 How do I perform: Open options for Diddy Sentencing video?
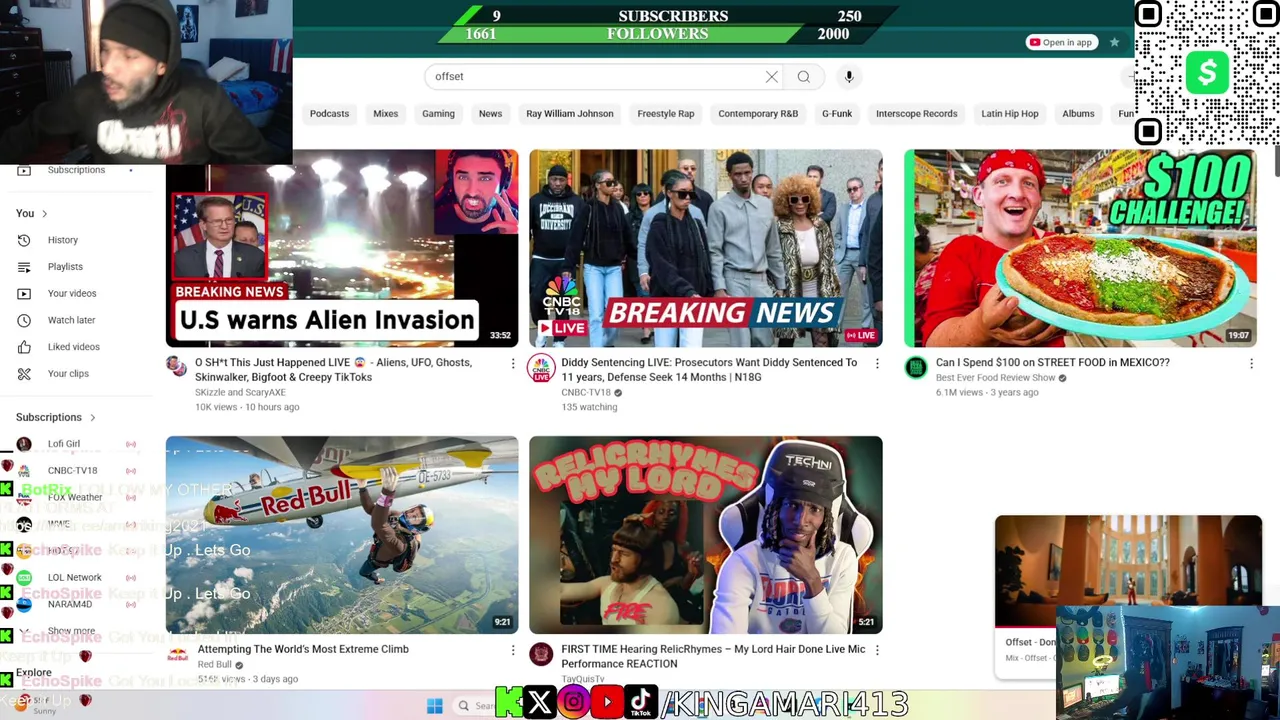[877, 363]
